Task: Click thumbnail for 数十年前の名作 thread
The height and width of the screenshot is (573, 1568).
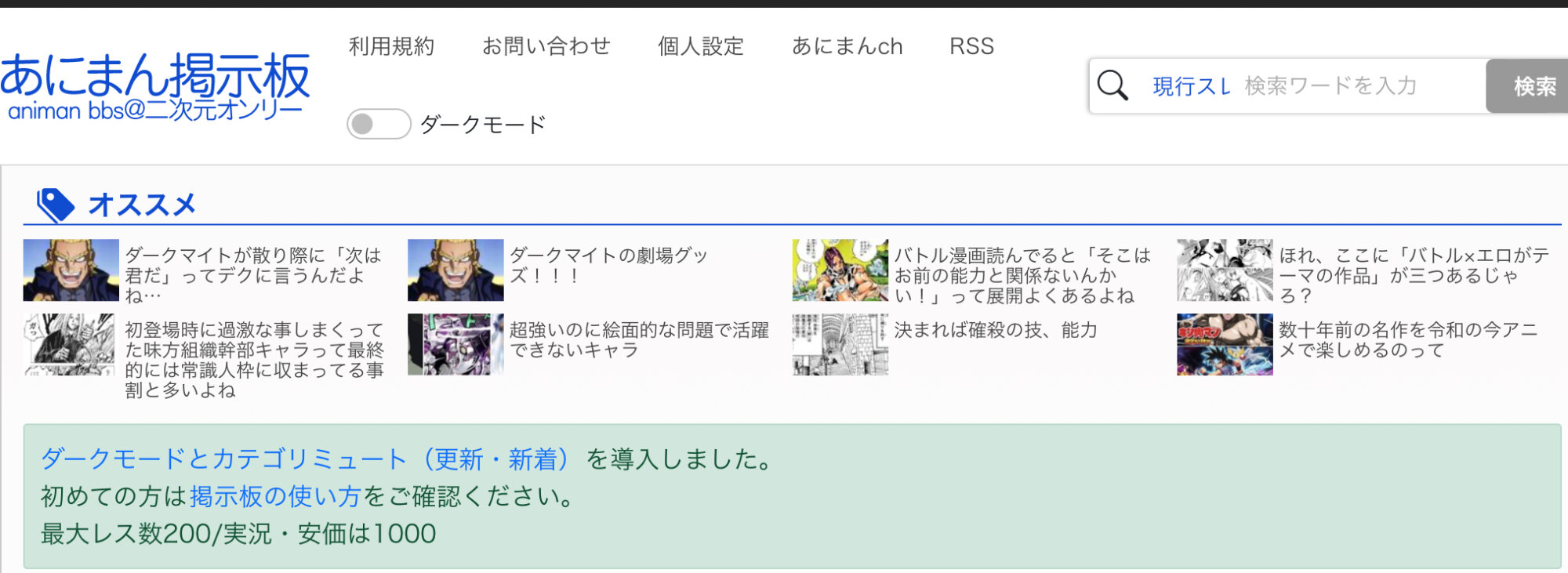Action: (x=1225, y=345)
